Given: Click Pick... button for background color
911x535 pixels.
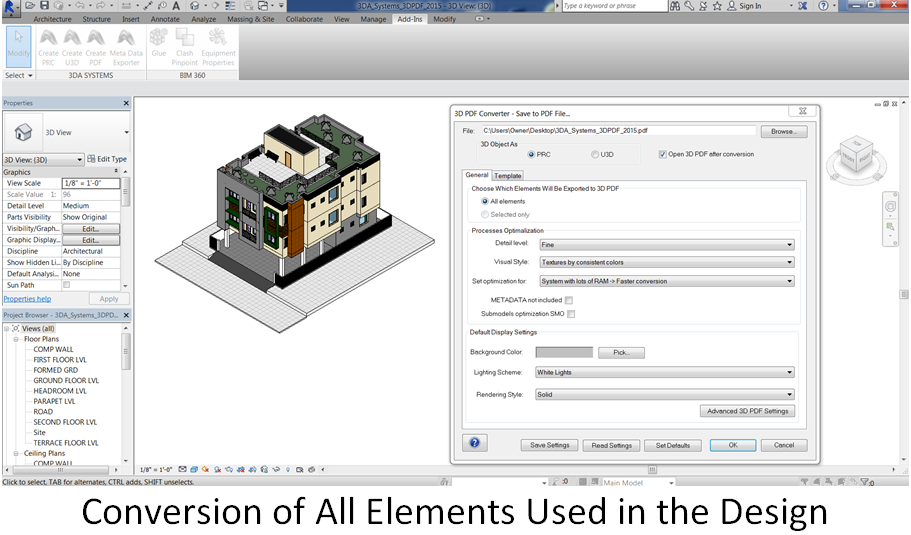Looking at the screenshot, I should click(x=621, y=353).
